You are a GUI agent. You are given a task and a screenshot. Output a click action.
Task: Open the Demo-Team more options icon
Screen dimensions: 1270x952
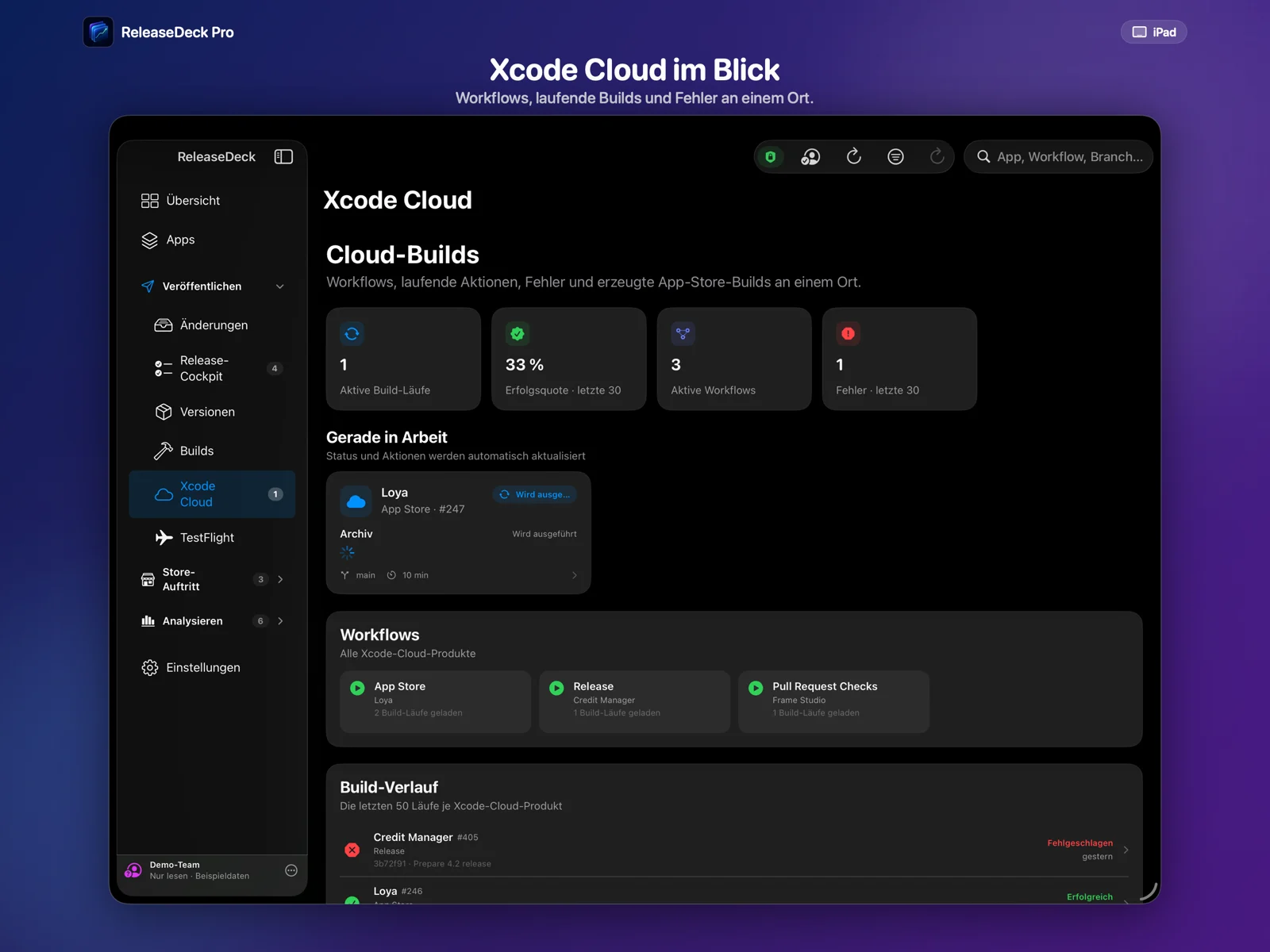(291, 870)
